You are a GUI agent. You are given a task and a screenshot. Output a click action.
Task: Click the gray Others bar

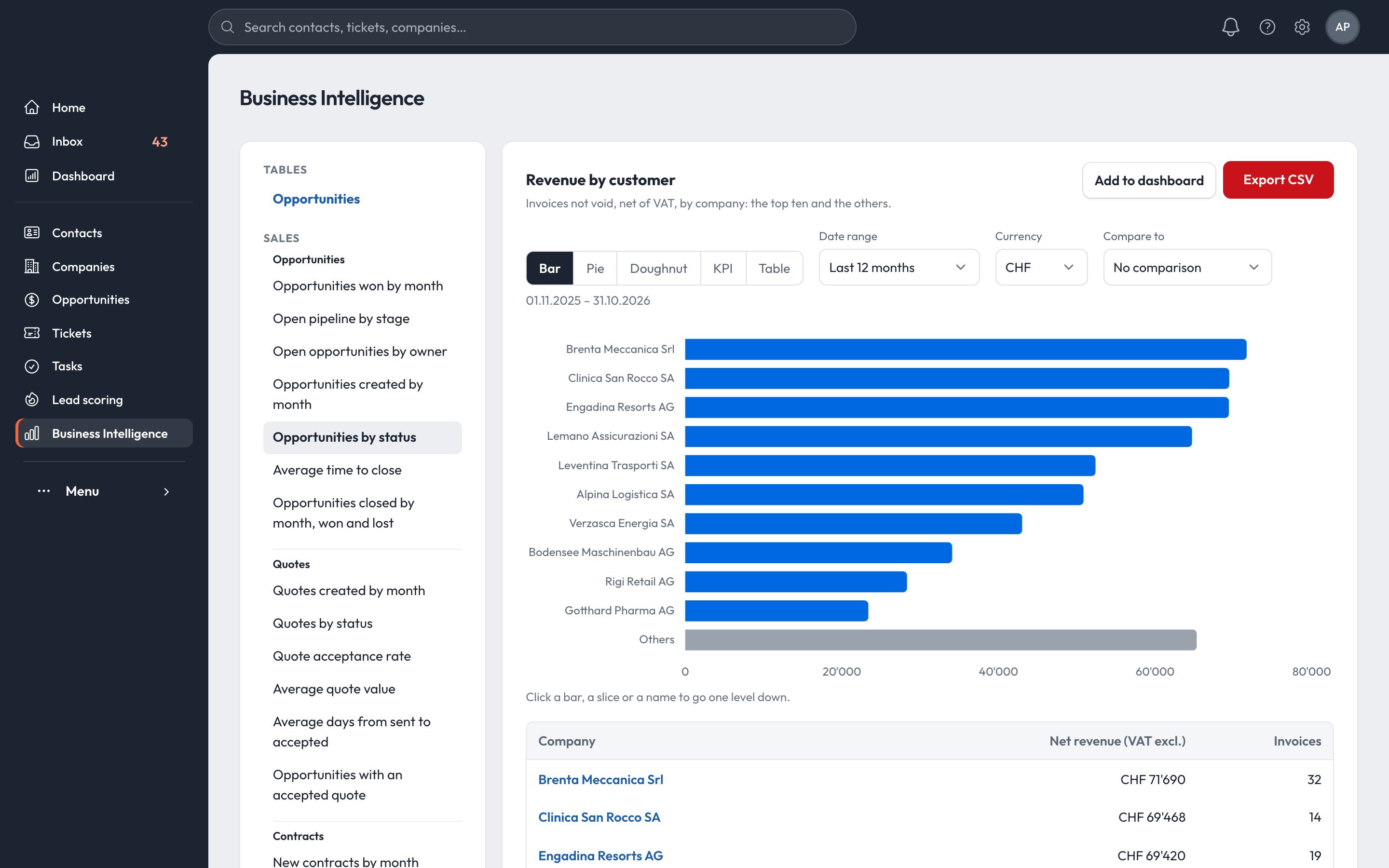(941, 639)
